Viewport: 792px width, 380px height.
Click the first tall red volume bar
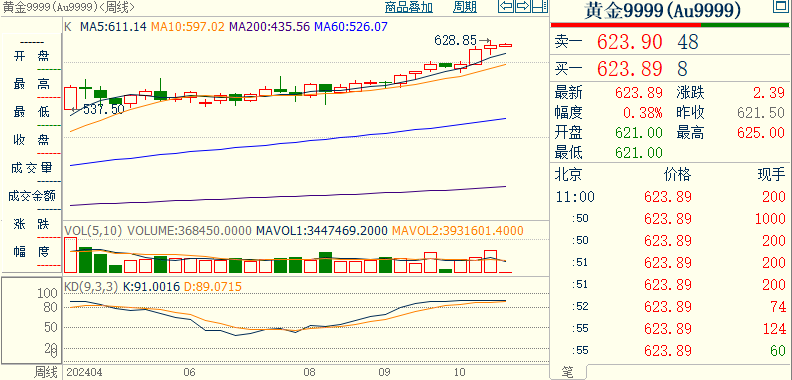click(71, 255)
